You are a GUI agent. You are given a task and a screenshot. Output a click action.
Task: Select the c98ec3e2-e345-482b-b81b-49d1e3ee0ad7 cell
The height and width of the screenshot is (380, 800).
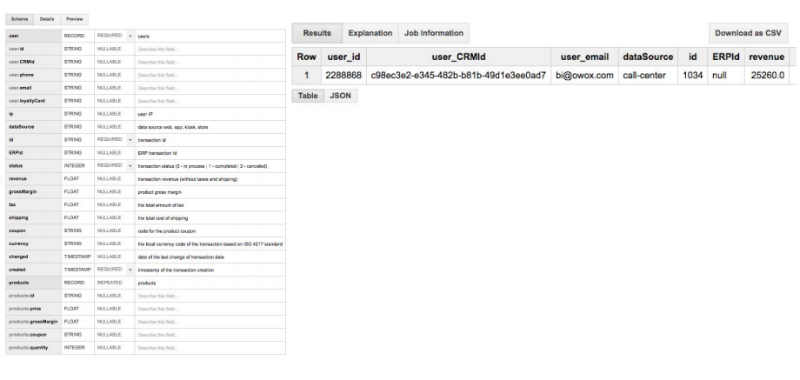coord(458,75)
